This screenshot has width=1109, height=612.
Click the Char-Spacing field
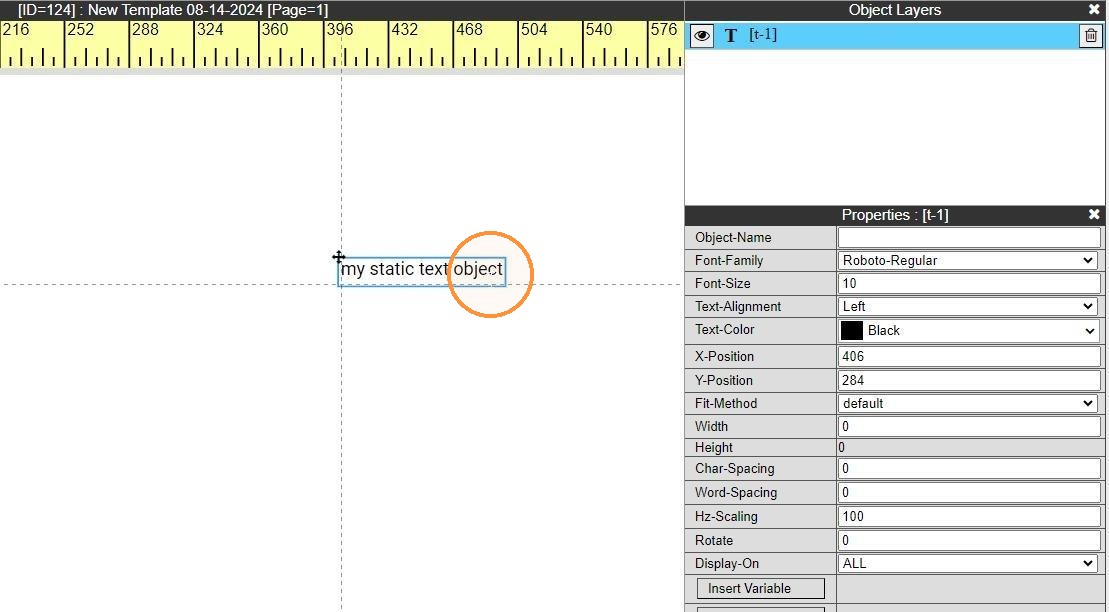[969, 468]
